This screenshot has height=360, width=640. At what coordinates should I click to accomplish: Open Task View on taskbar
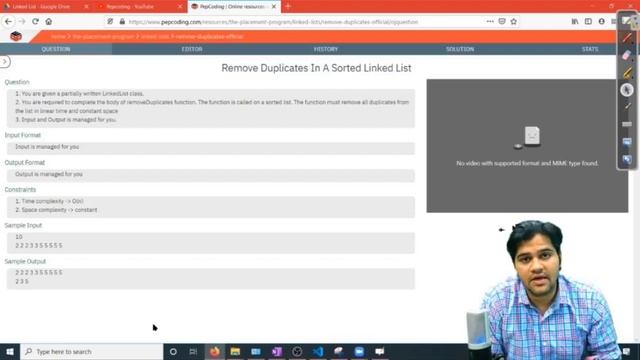coord(193,351)
